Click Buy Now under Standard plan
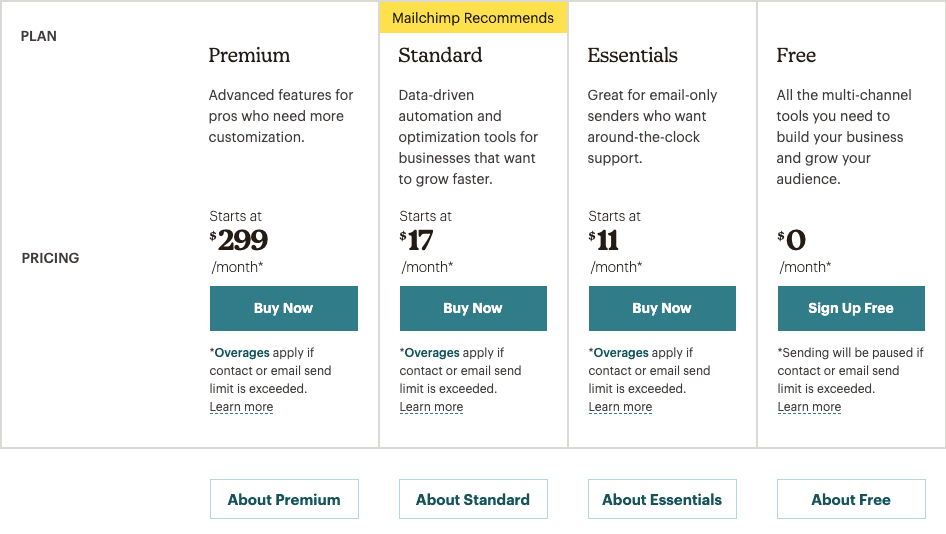 [x=473, y=308]
